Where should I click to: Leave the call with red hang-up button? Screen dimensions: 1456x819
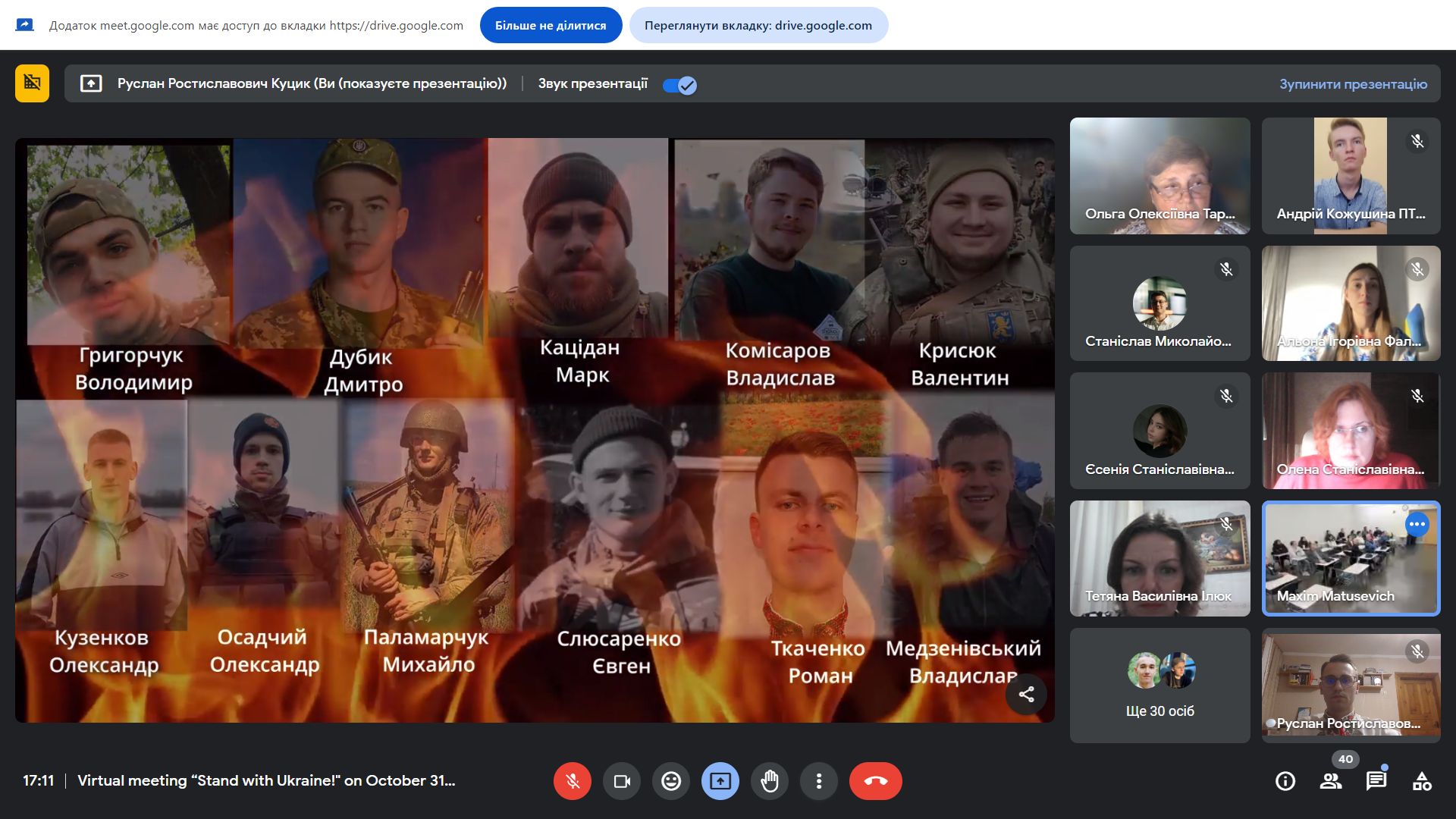[875, 781]
